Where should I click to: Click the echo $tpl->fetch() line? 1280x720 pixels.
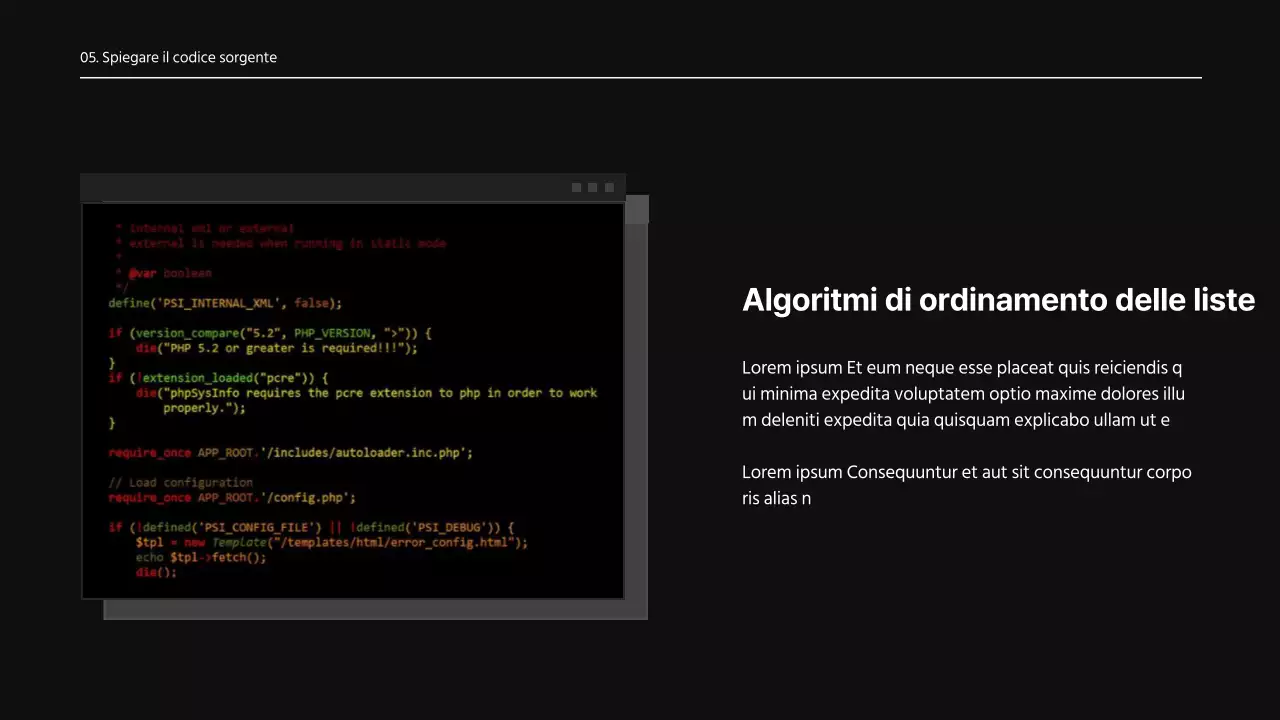(x=200, y=557)
